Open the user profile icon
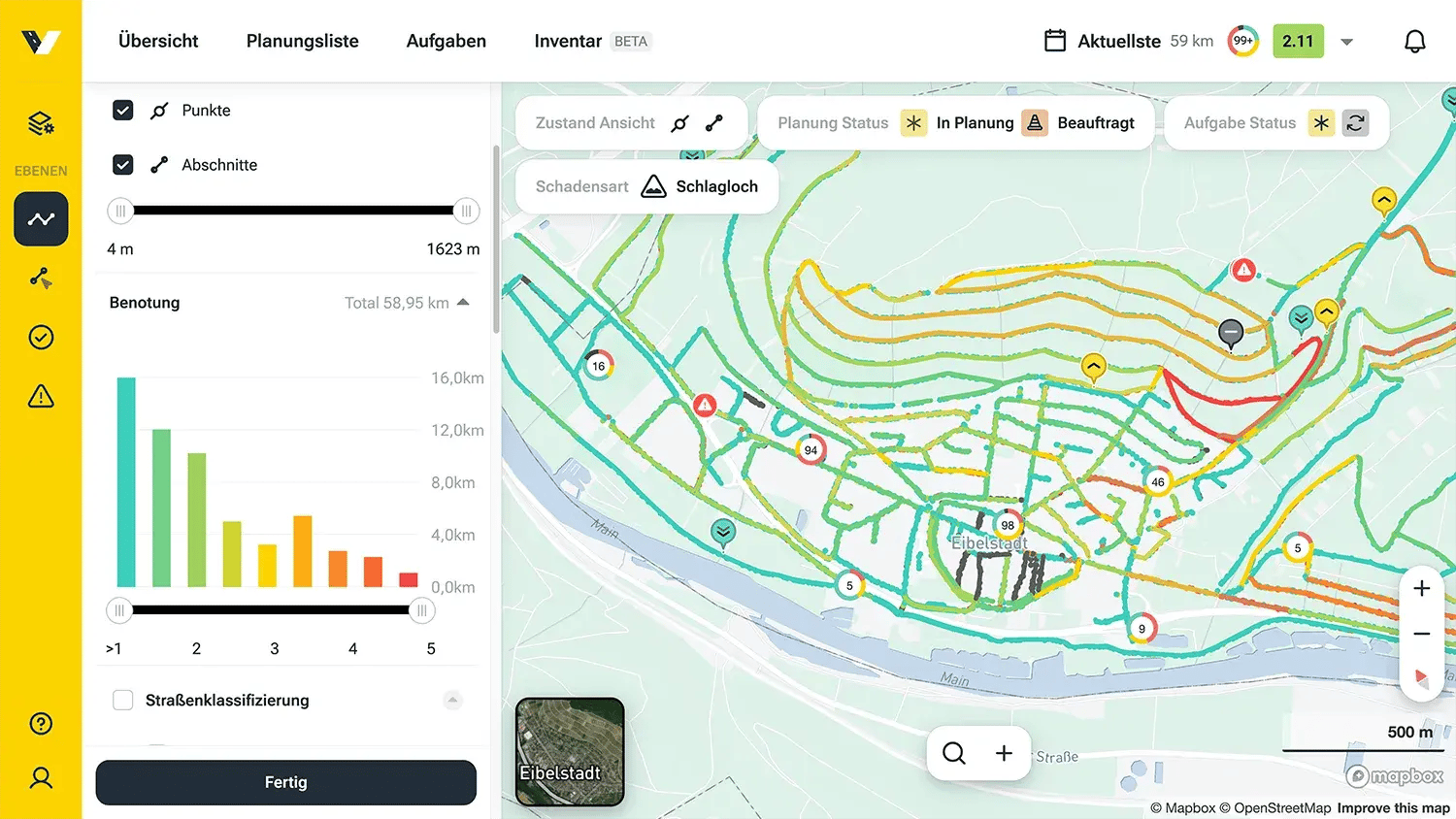The width and height of the screenshot is (1456, 819). tap(41, 777)
